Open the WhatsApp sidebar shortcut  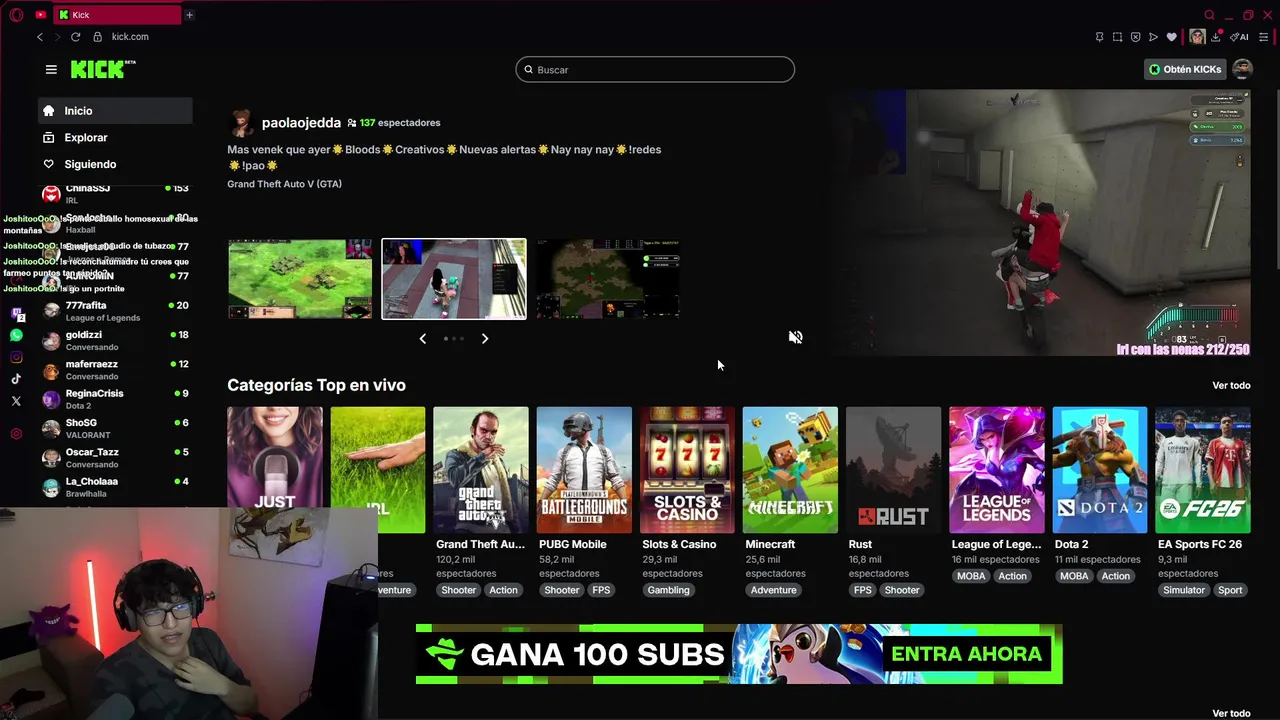click(x=16, y=336)
